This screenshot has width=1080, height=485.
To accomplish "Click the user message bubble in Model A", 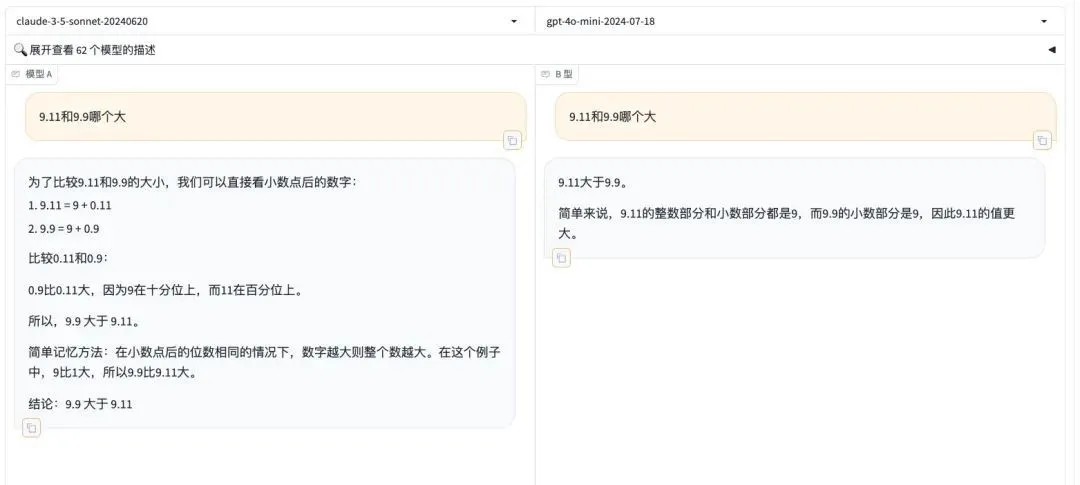I will pyautogui.click(x=276, y=116).
